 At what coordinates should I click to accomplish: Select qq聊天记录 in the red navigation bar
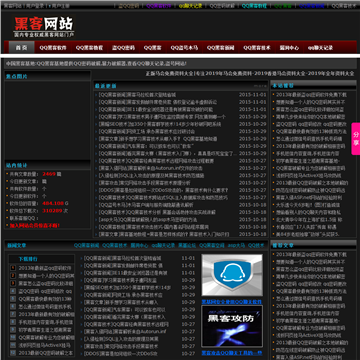point(320,48)
